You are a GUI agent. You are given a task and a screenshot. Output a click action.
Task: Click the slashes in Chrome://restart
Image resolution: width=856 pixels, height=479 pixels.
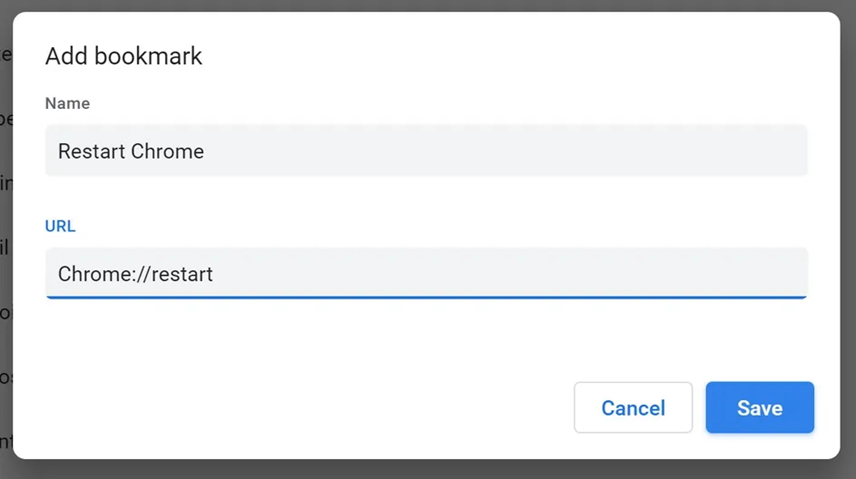tap(144, 274)
